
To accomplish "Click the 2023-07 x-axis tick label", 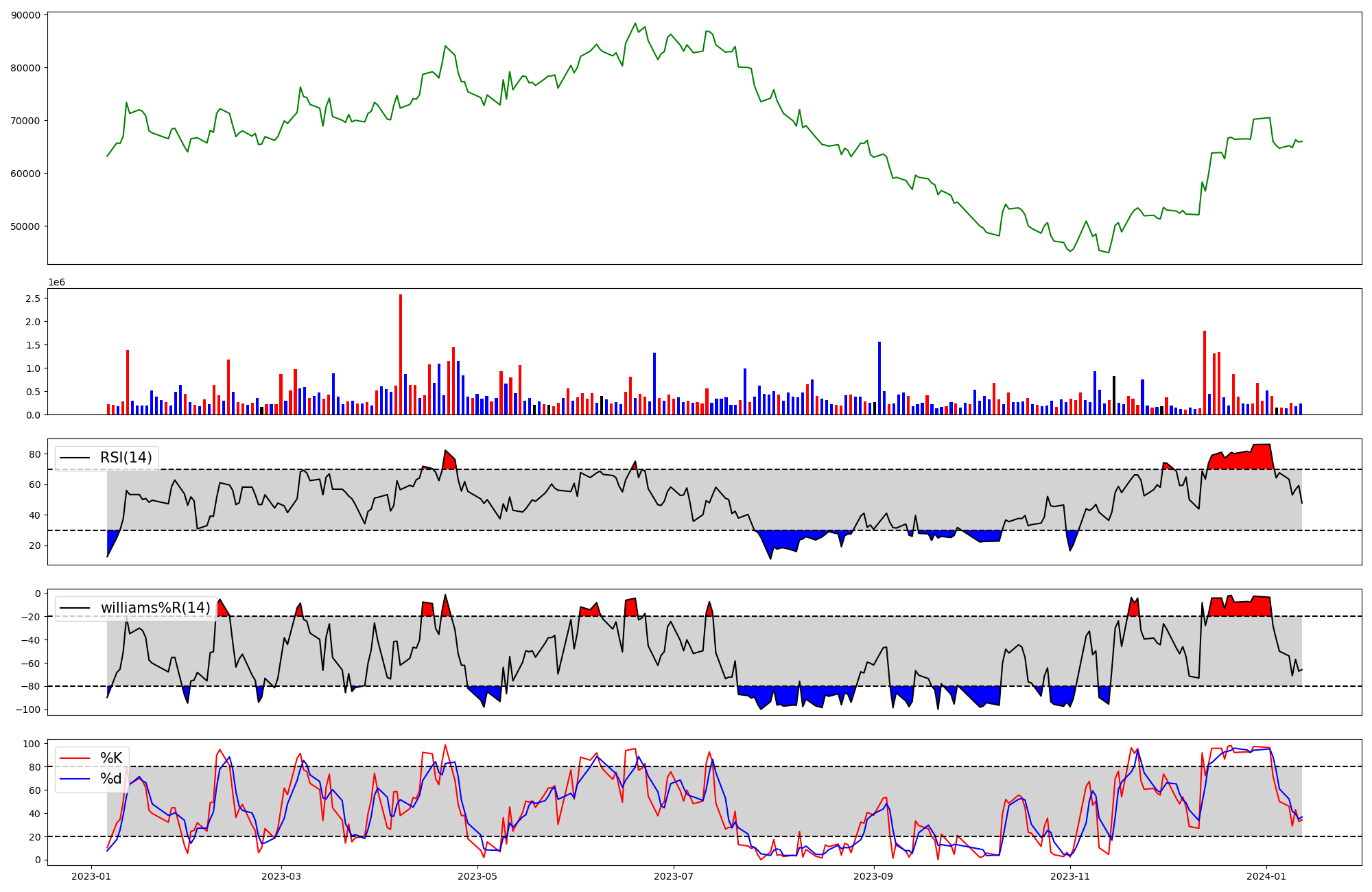I will pos(674,876).
